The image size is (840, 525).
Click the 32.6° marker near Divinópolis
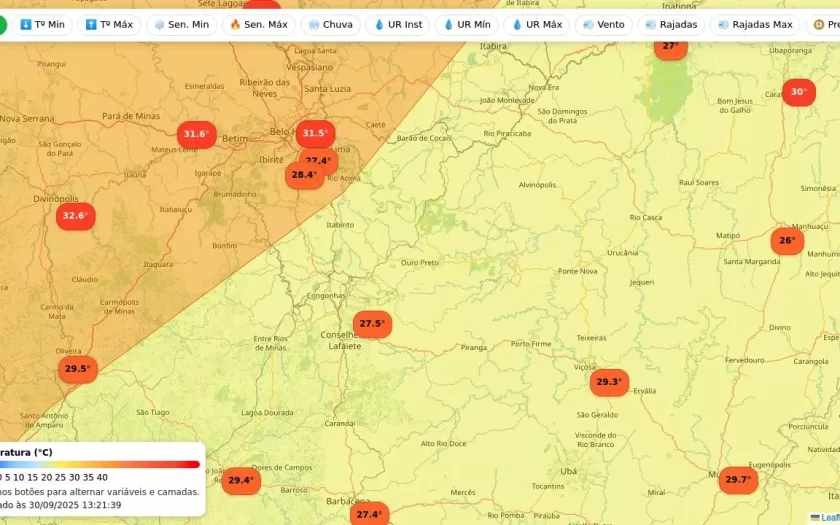coord(75,216)
